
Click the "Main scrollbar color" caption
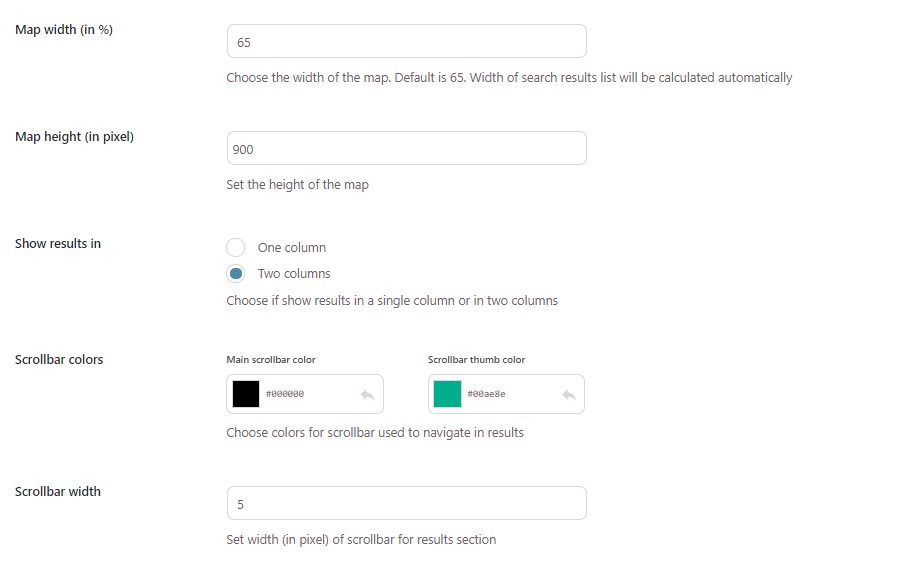tap(271, 360)
